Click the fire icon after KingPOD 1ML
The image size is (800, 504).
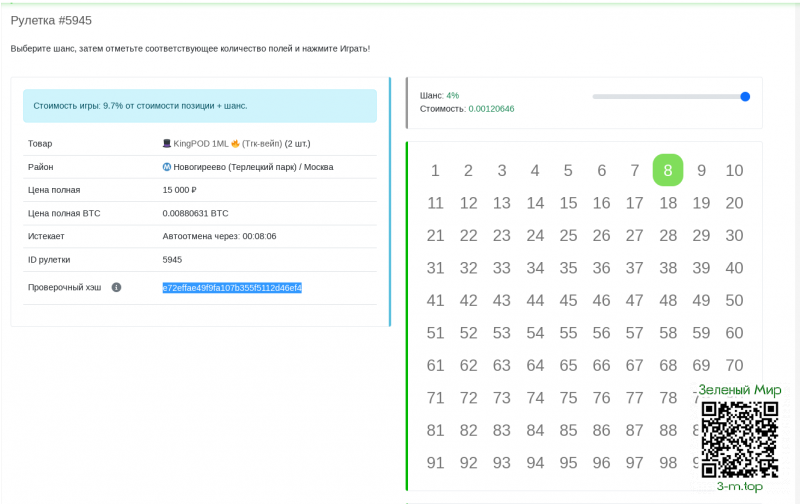click(x=235, y=144)
